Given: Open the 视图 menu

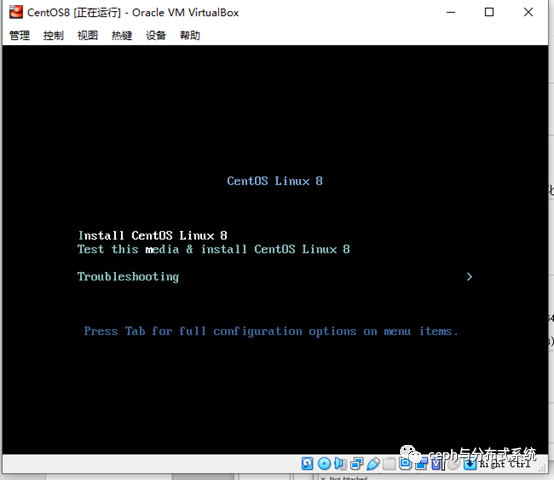Looking at the screenshot, I should click(x=88, y=35).
